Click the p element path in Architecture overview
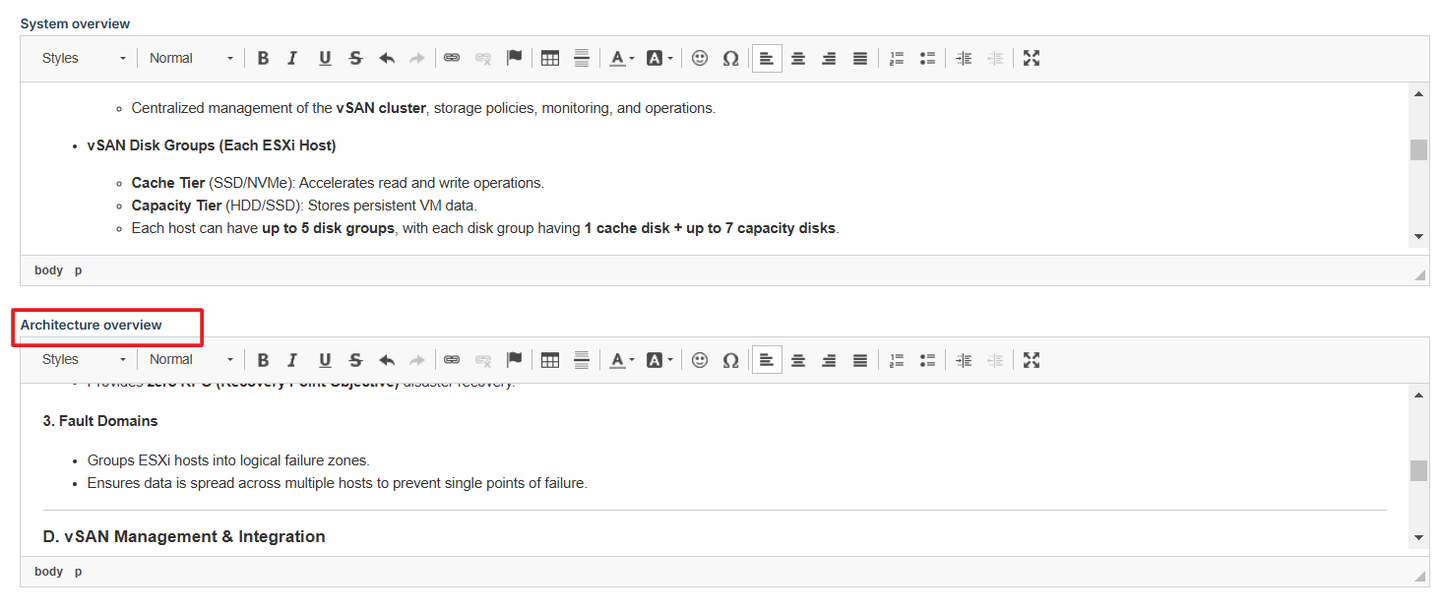 click(78, 572)
